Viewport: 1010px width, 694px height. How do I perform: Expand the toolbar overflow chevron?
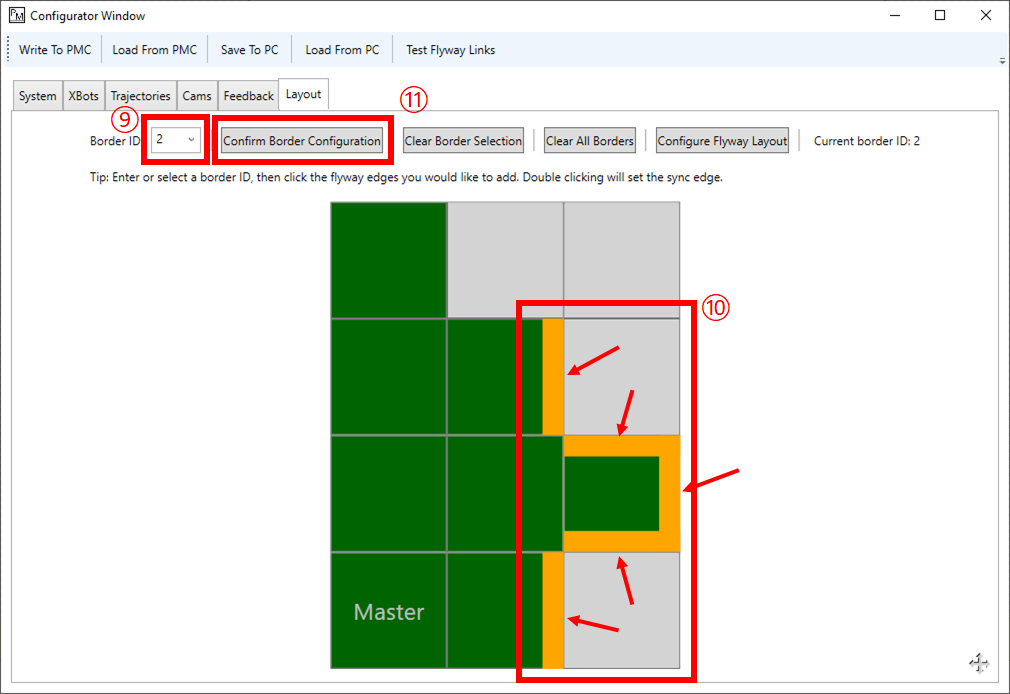pos(1001,60)
